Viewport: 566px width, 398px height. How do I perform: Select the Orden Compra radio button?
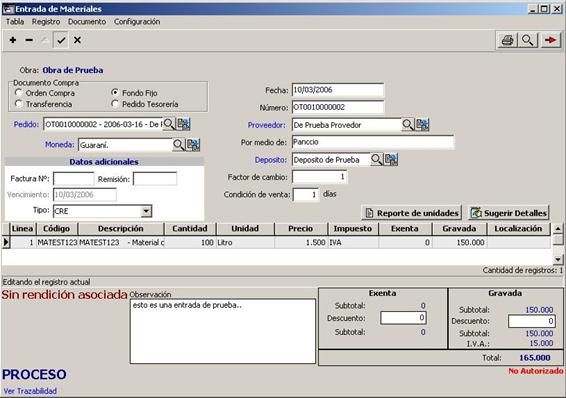[x=19, y=93]
